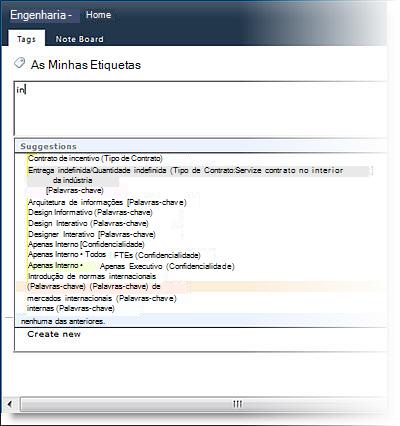Select suggestion Apenas Interno (Confidencialidade)

point(86,244)
